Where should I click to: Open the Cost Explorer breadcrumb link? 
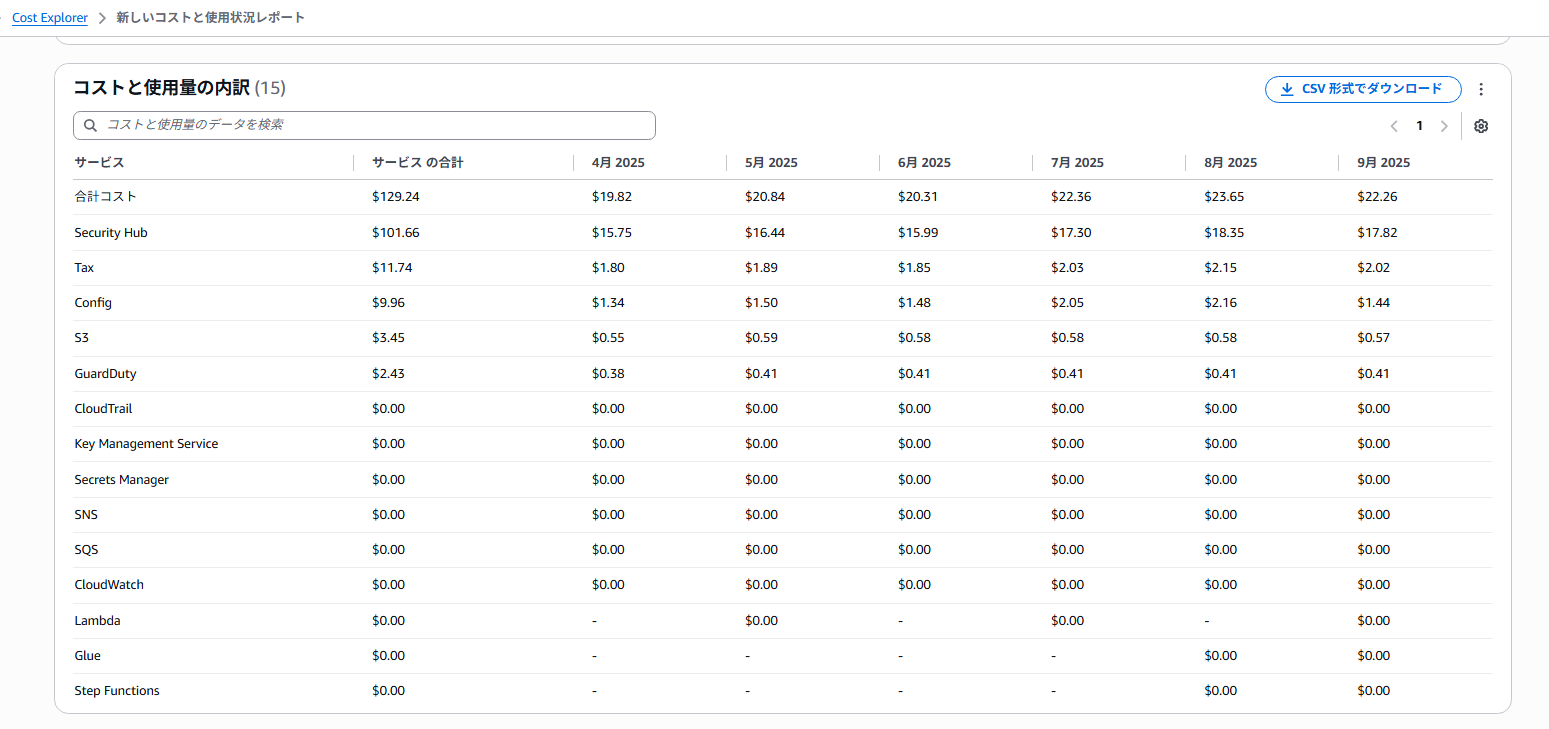(50, 18)
